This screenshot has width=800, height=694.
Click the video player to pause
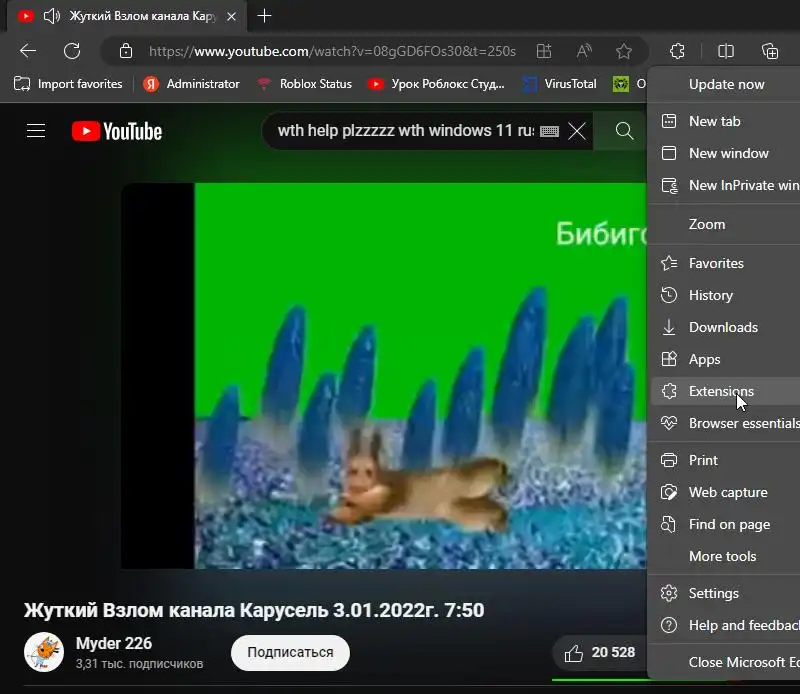pos(384,376)
